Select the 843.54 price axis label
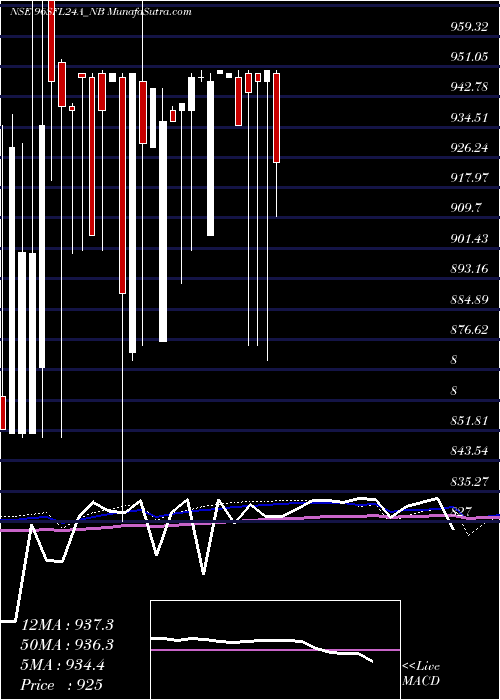 click(x=469, y=451)
